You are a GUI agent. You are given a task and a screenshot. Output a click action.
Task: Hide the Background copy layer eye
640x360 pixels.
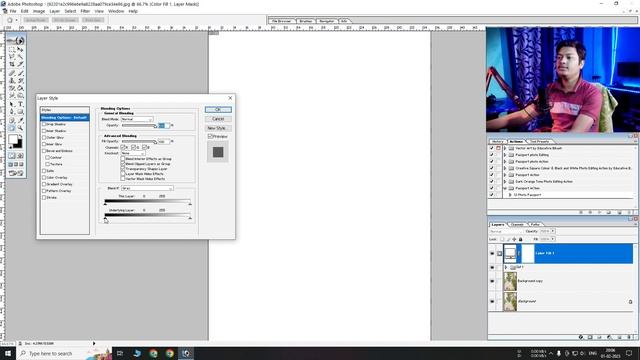coord(492,281)
